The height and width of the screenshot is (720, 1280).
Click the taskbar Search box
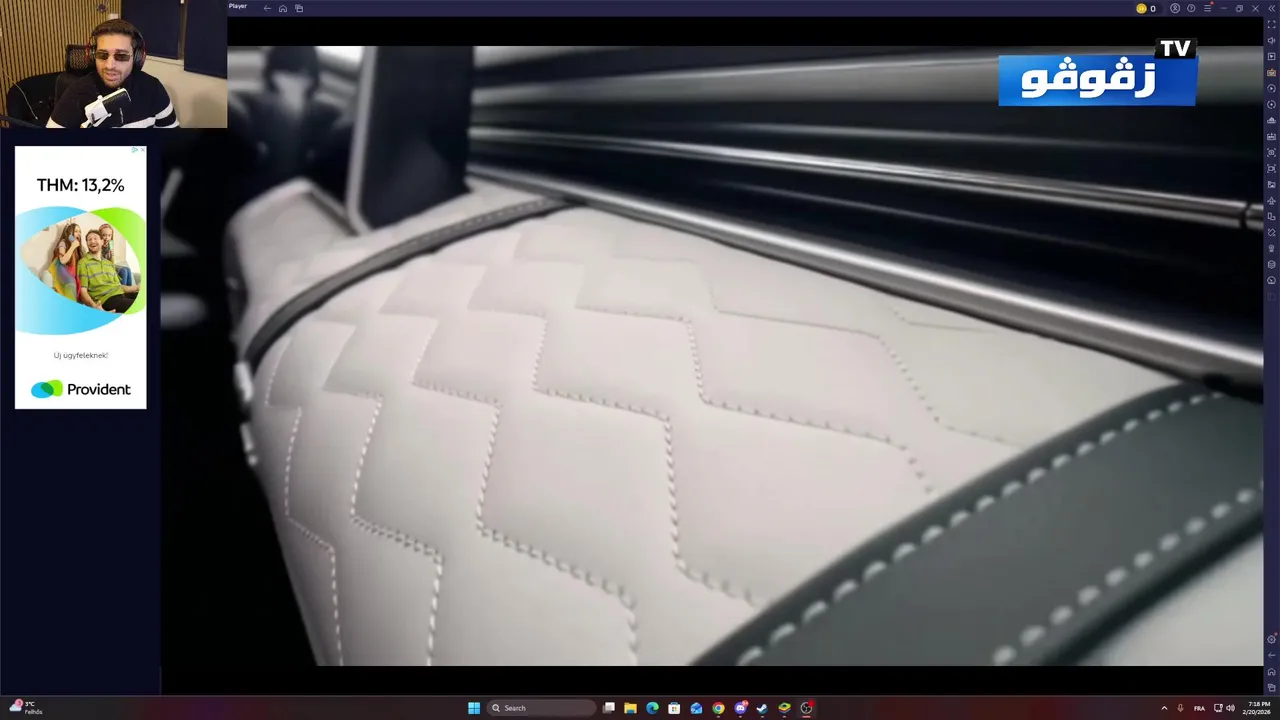[541, 708]
